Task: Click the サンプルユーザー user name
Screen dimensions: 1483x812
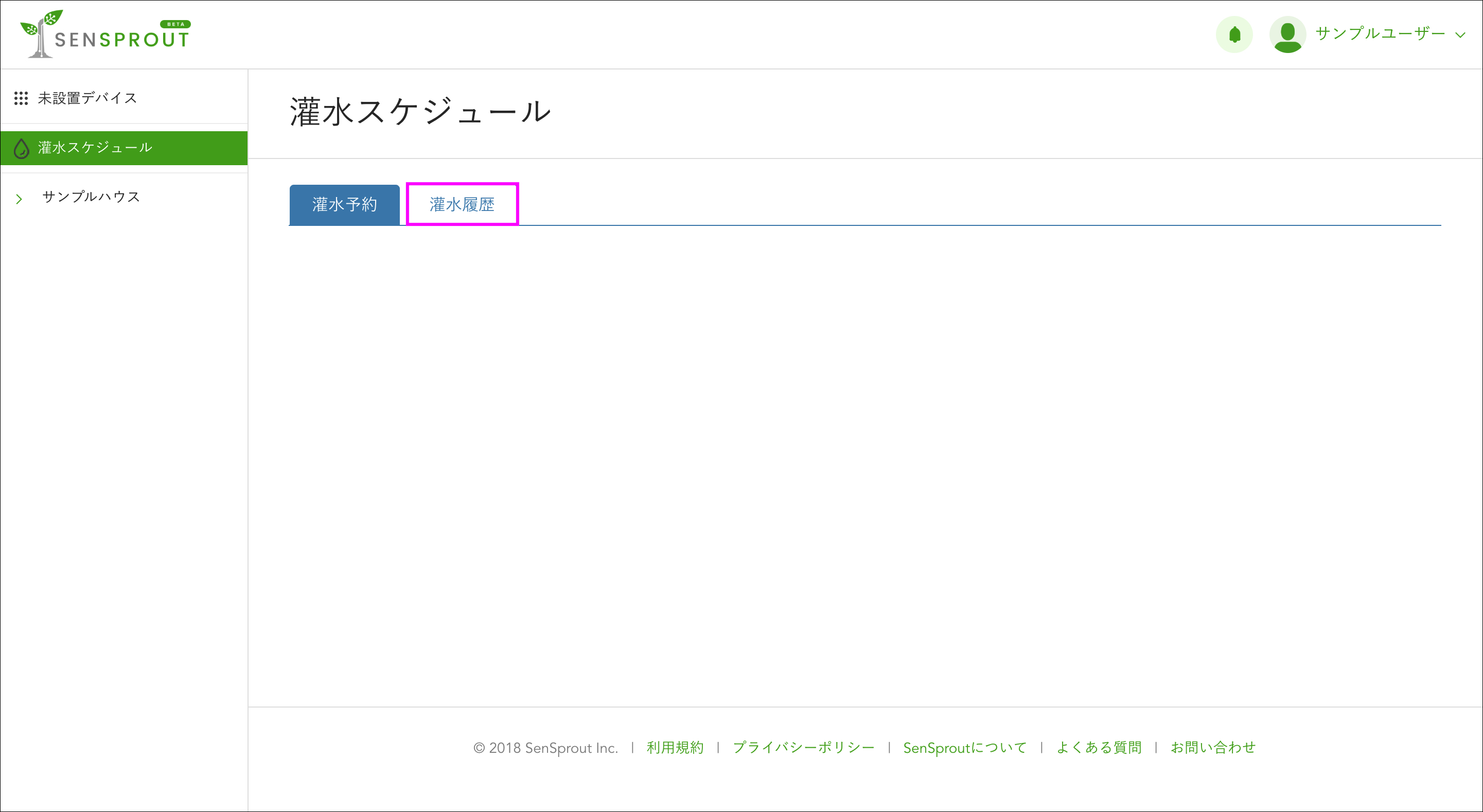Action: tap(1380, 33)
